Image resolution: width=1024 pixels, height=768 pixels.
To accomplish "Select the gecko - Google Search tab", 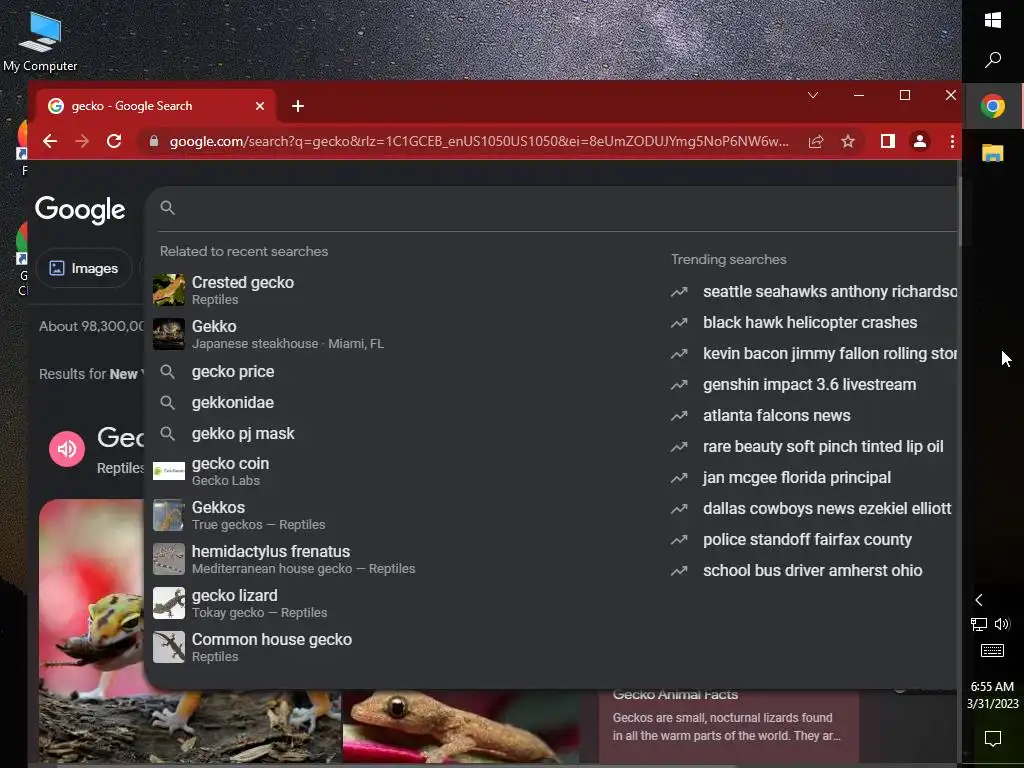I will [155, 106].
